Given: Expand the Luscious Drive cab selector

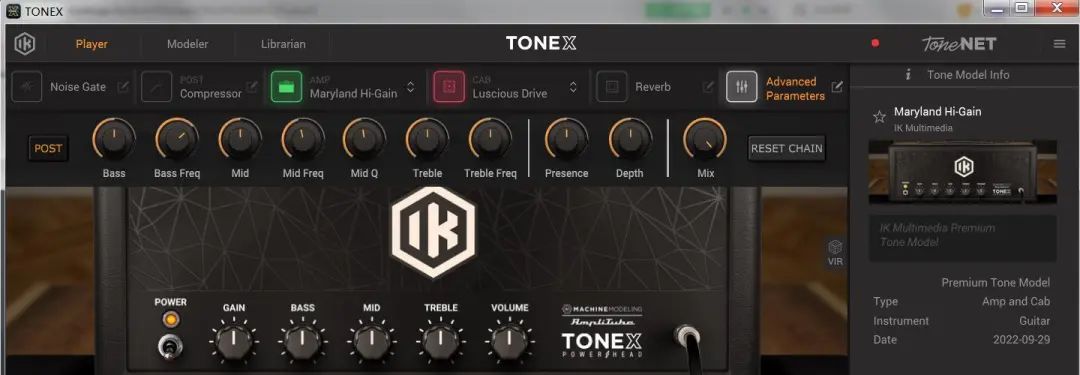Looking at the screenshot, I should point(573,87).
